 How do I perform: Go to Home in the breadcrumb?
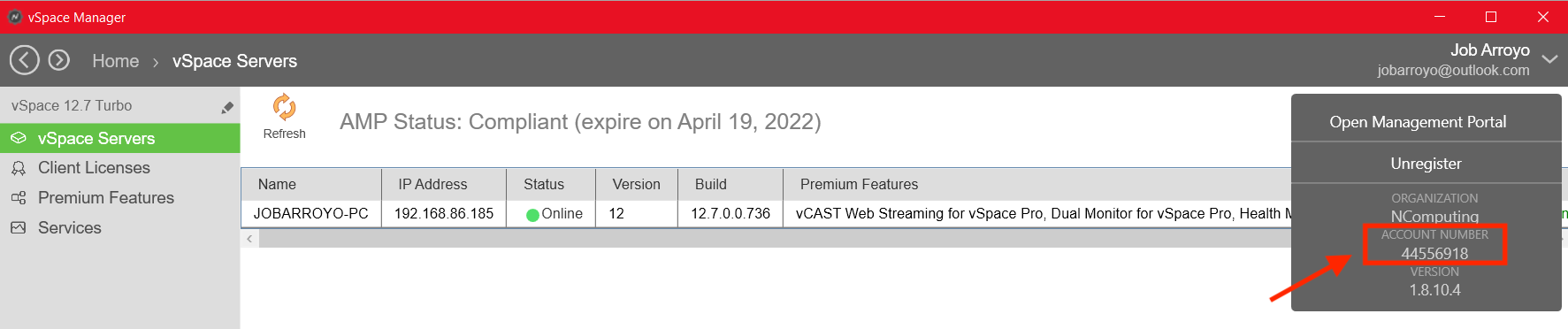tap(116, 61)
